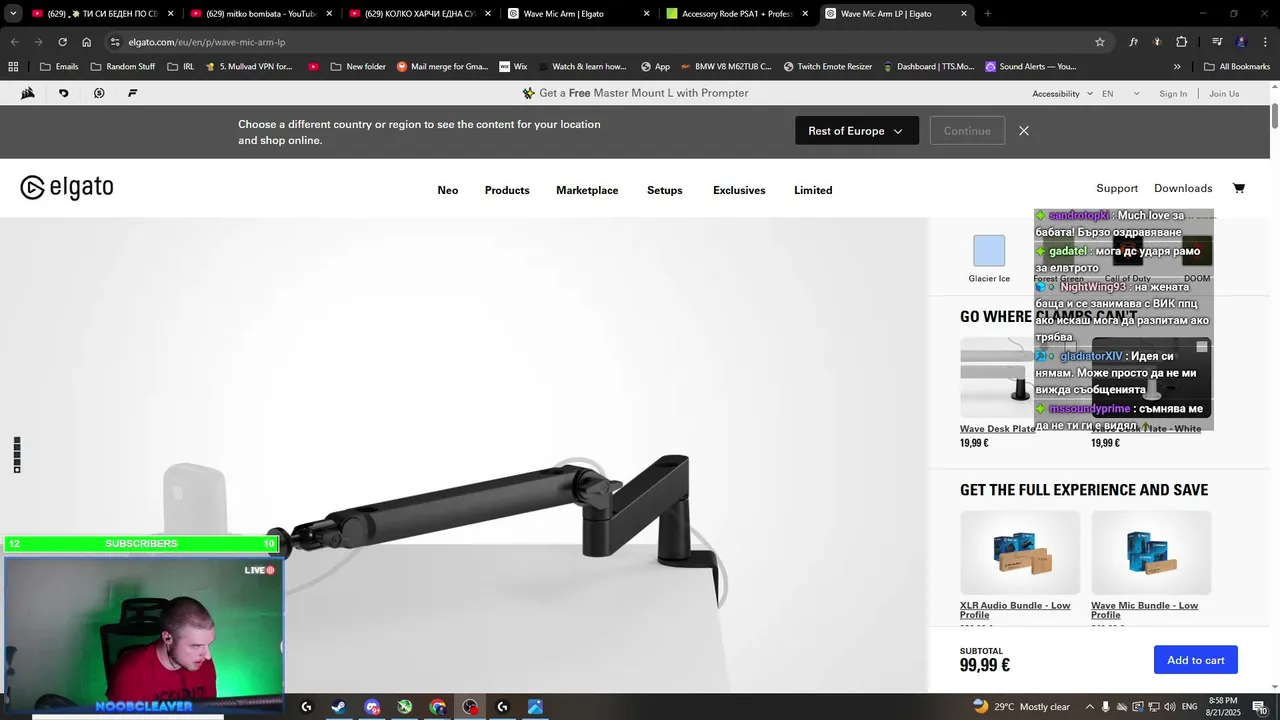This screenshot has height=720, width=1280.
Task: Click the site information icon in address bar
Action: [x=115, y=42]
